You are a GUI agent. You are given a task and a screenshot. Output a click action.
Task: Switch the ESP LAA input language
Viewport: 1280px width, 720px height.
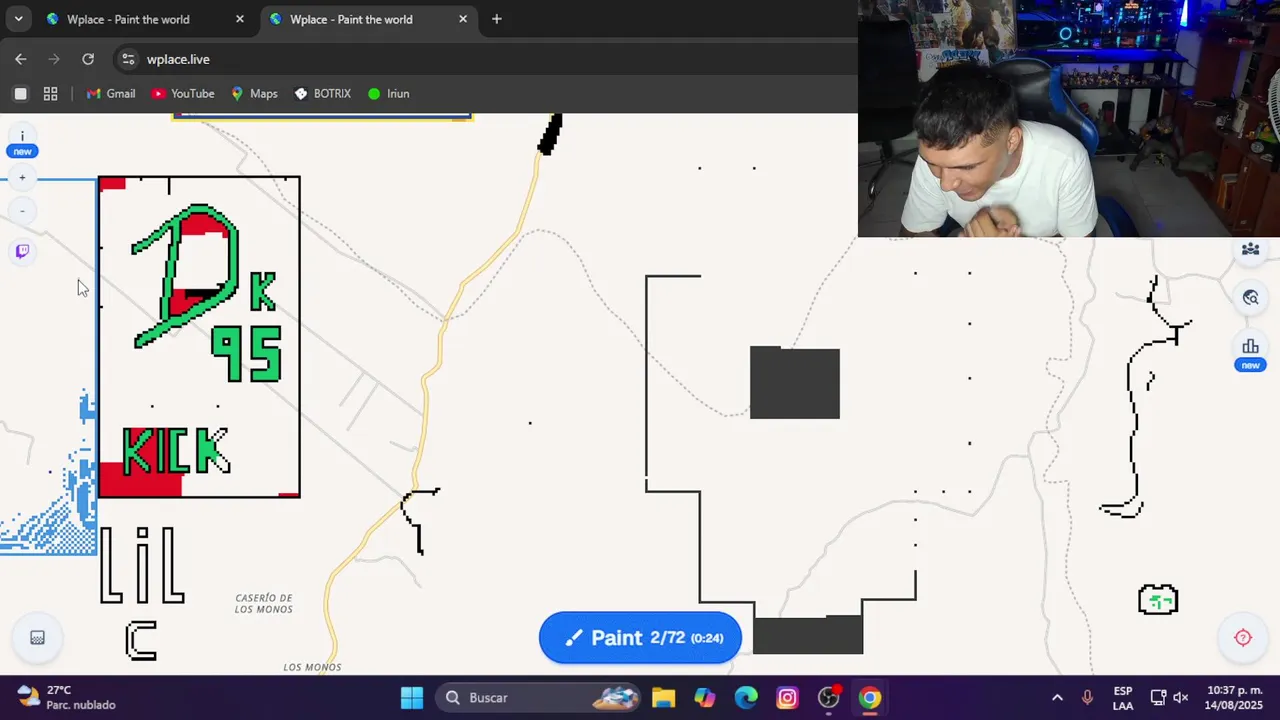(1123, 698)
